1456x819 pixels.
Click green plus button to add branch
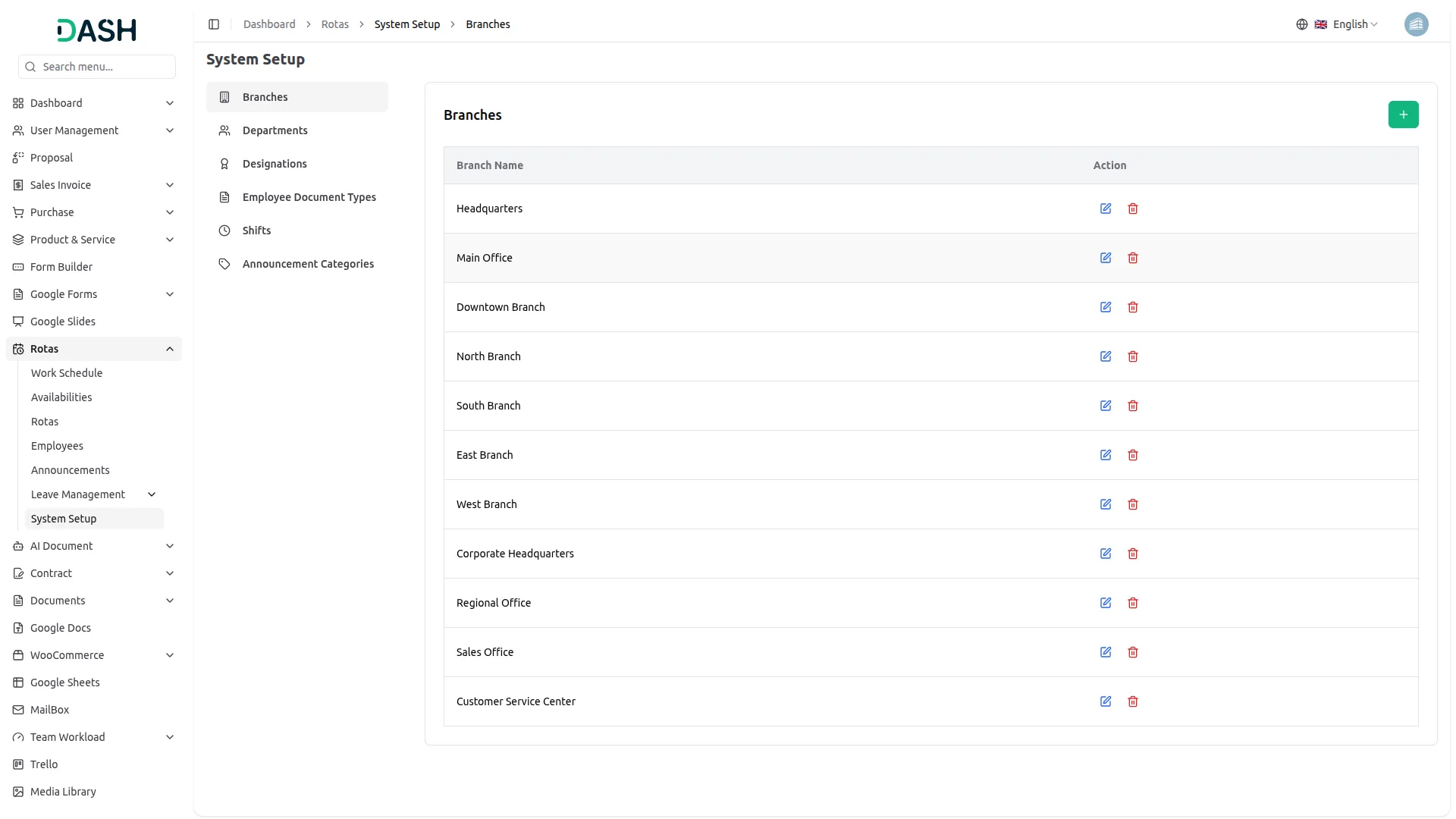pyautogui.click(x=1403, y=115)
